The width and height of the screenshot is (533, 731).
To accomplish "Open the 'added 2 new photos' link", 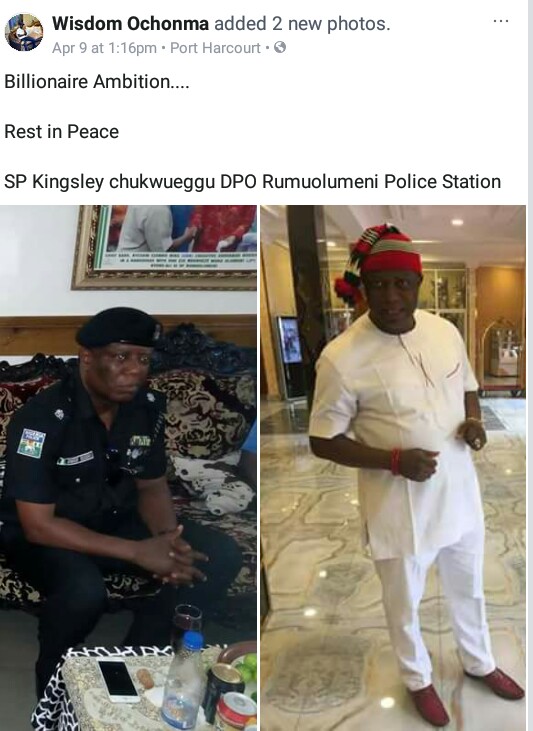I will pos(301,23).
